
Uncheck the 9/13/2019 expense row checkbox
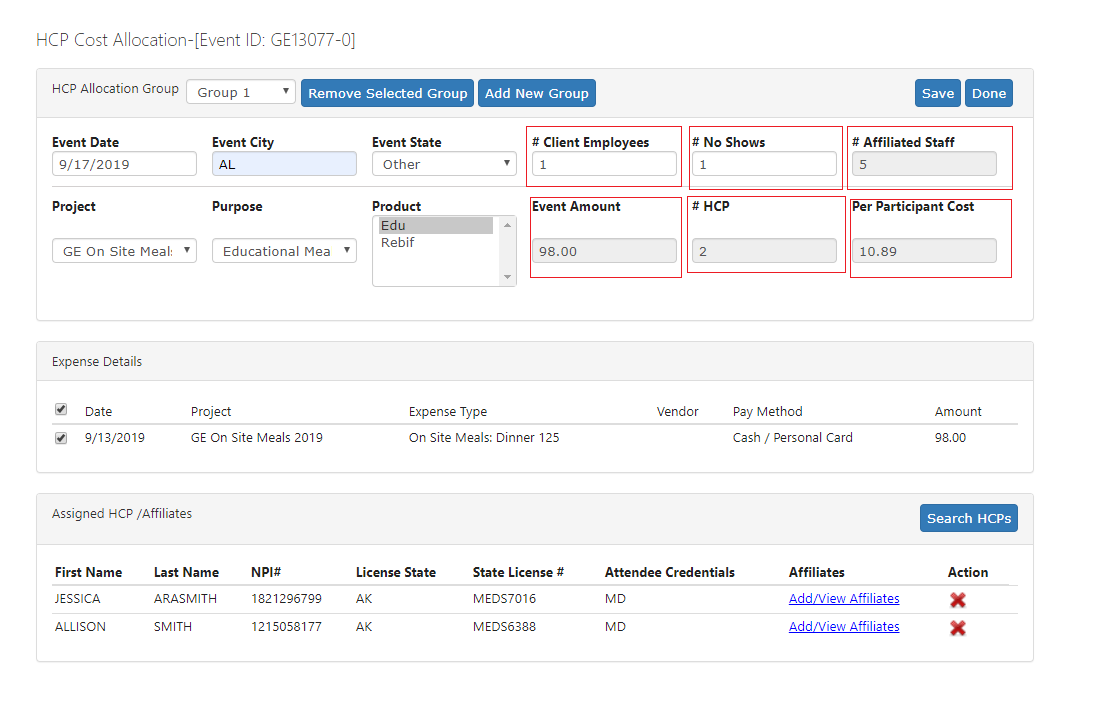point(61,438)
